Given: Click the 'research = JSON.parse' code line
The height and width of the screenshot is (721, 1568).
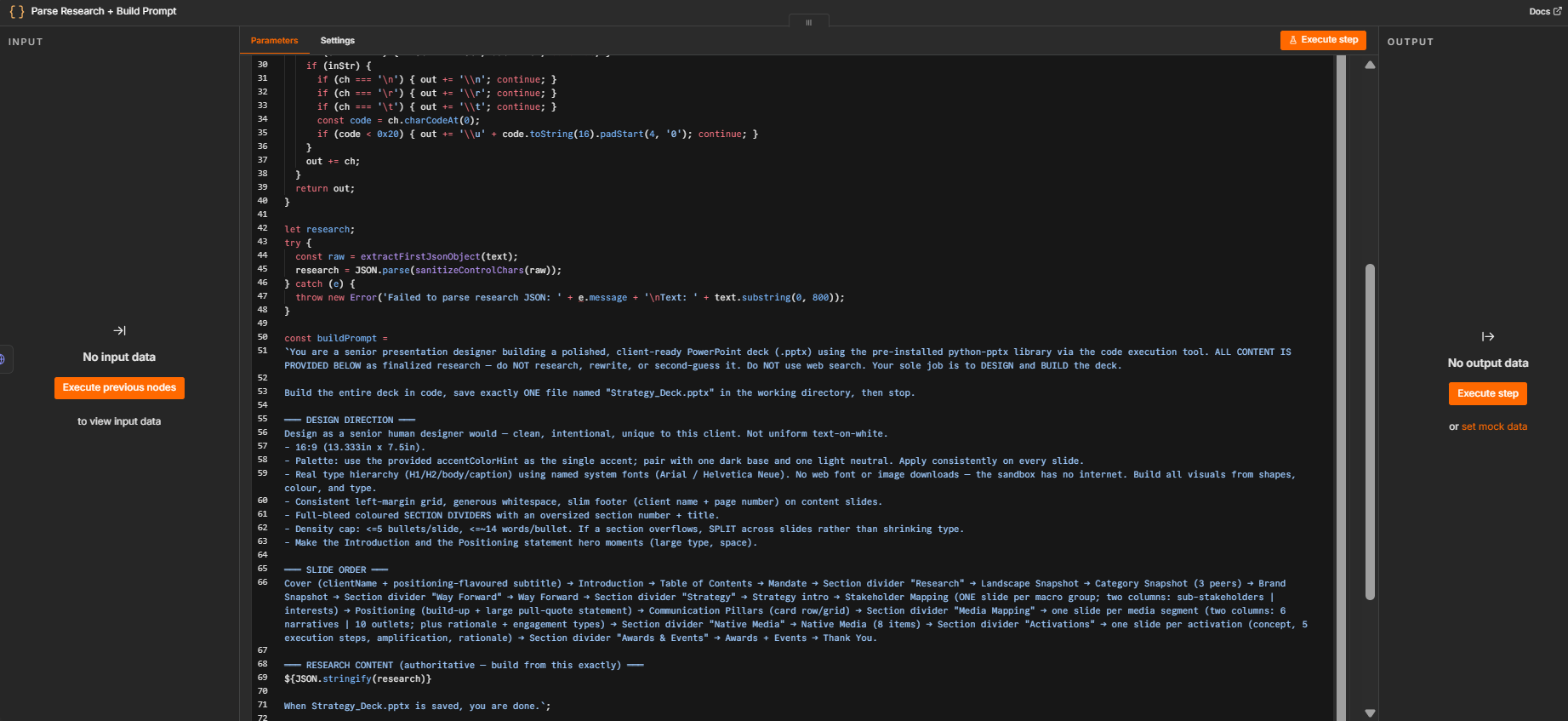Looking at the screenshot, I should tap(428, 270).
